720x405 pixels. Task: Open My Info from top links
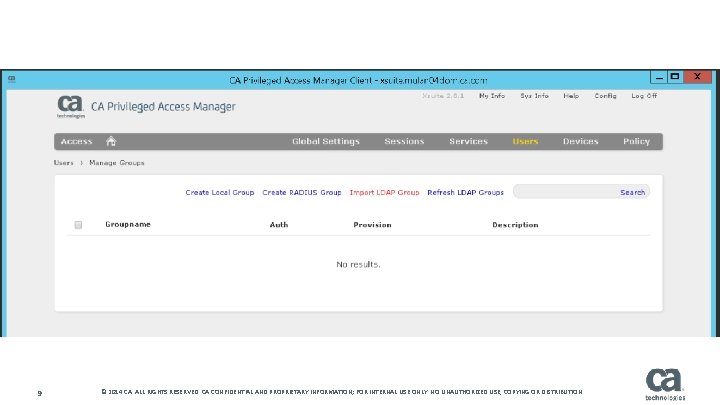[492, 96]
